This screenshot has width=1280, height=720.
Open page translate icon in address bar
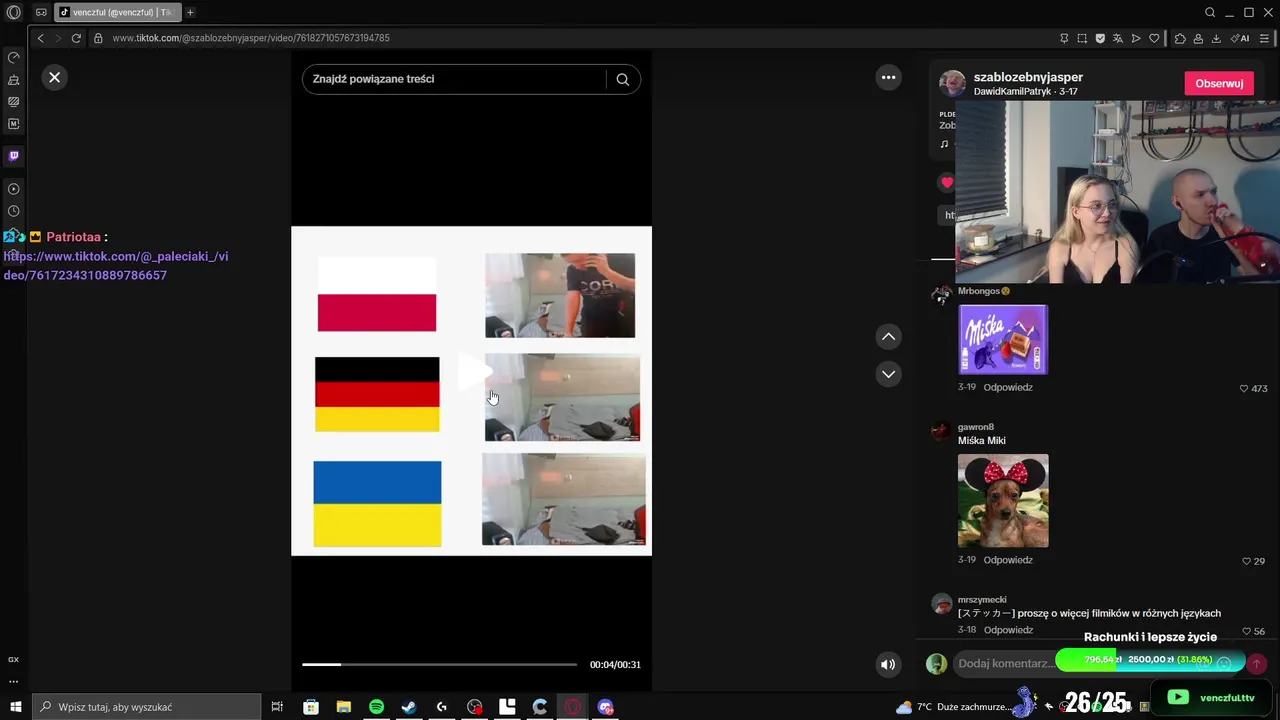click(1118, 38)
